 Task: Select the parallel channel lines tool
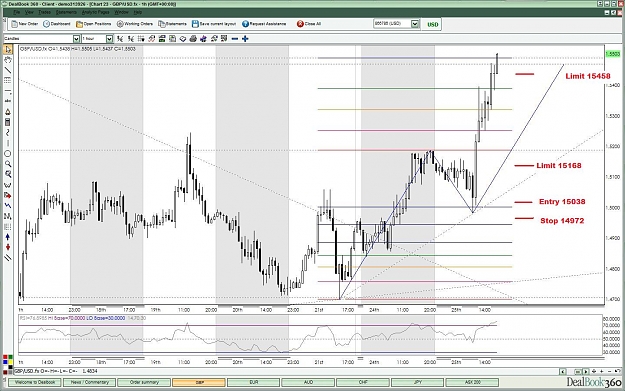pyautogui.click(x=8, y=258)
